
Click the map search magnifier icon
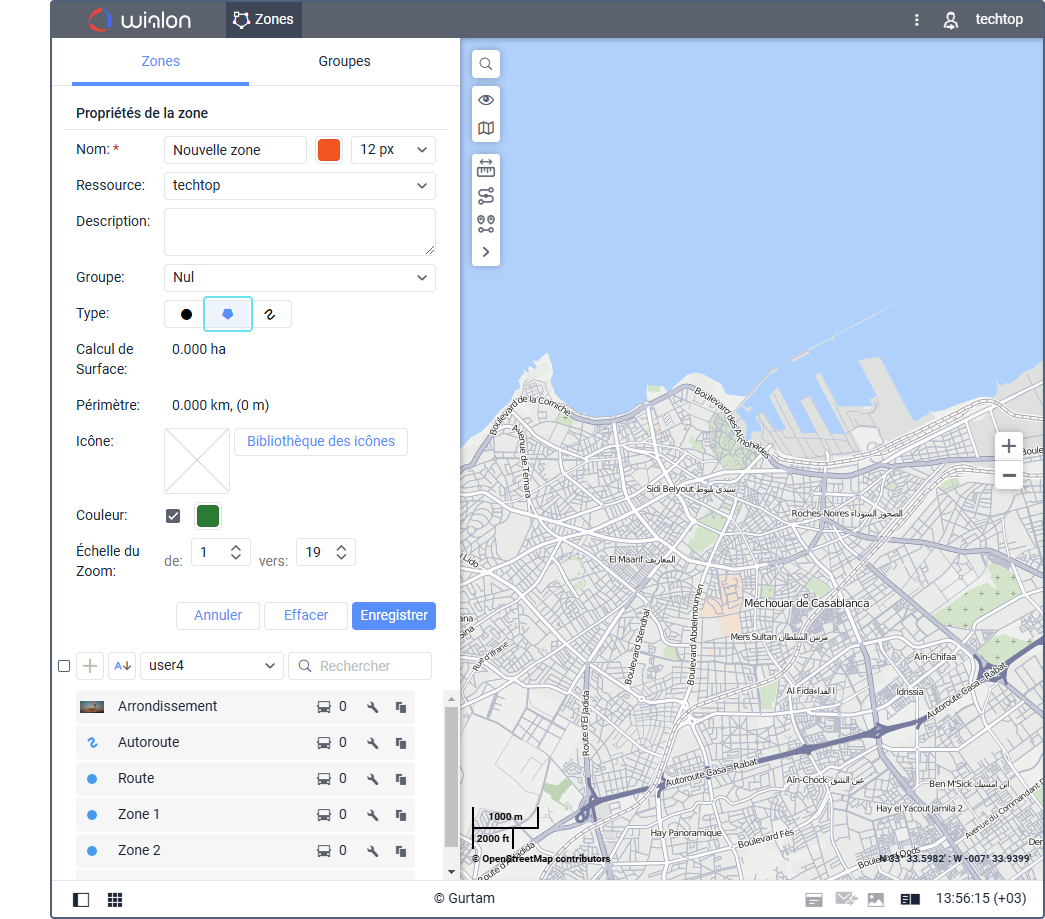point(486,64)
